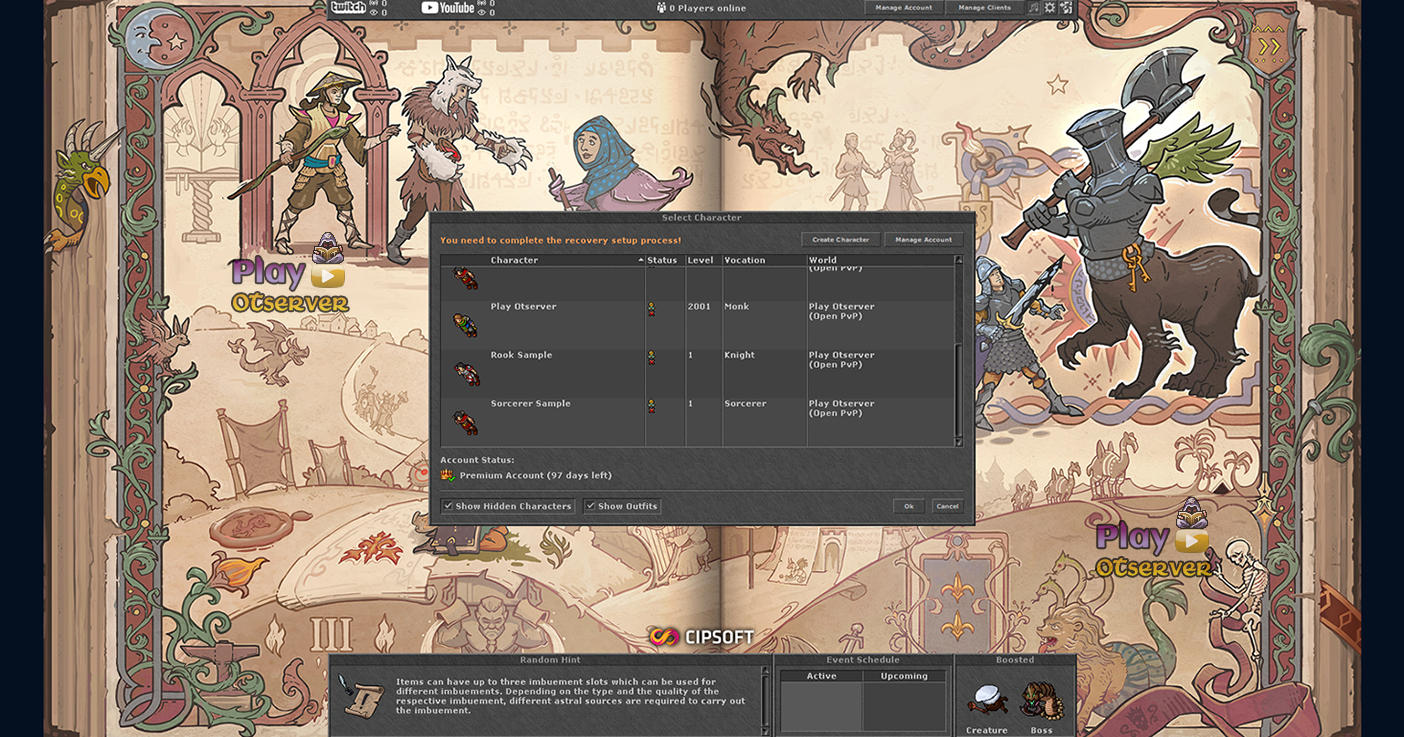Open the Twitch stream link
Viewport: 1404px width, 737px height.
click(x=348, y=8)
